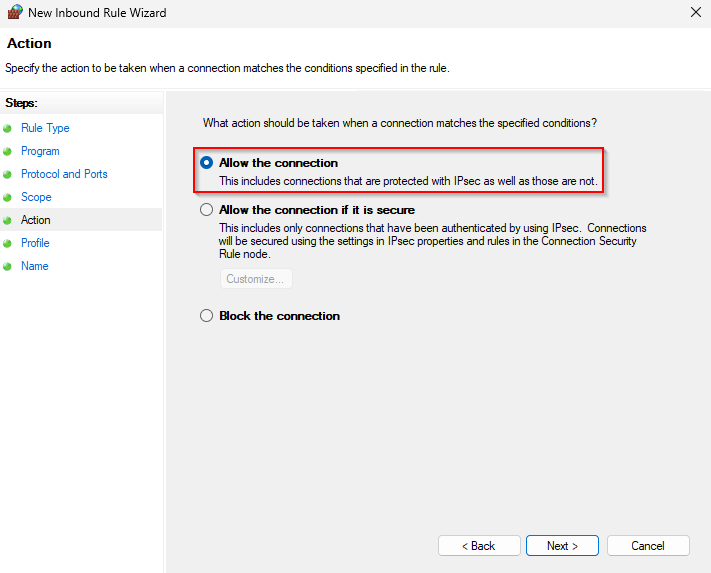Select the Allow the connection radio button

point(207,163)
